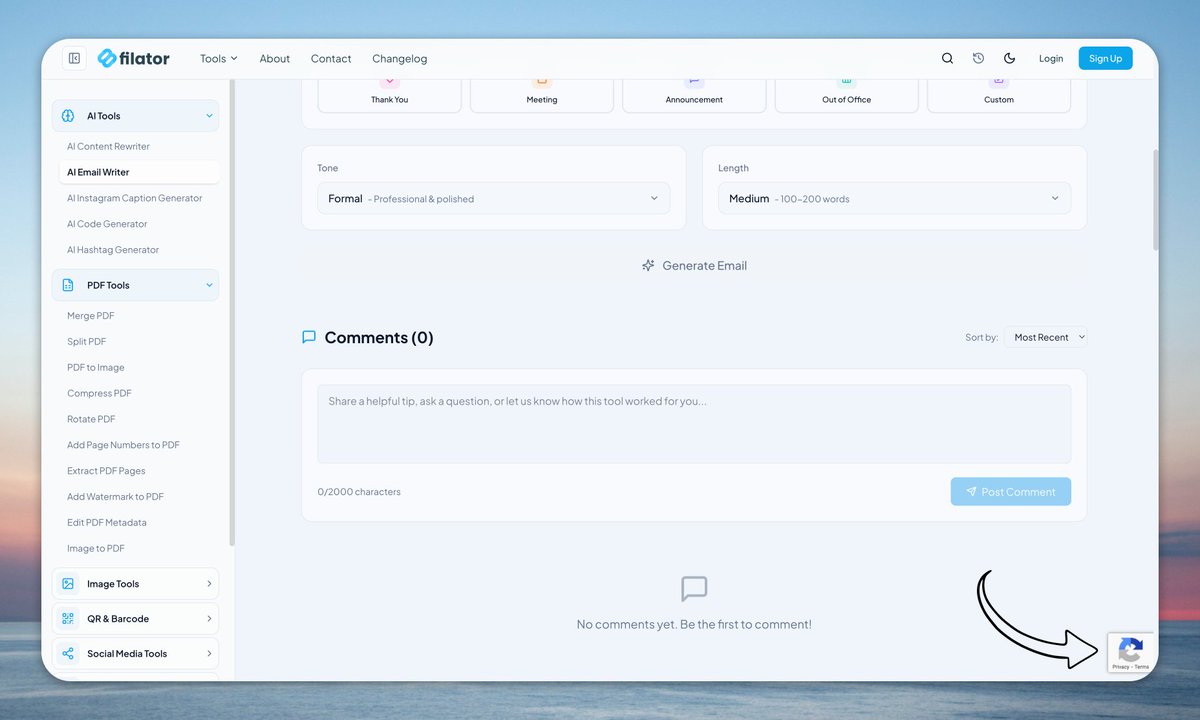
Task: Open the Rotate PDF tool
Action: click(91, 420)
